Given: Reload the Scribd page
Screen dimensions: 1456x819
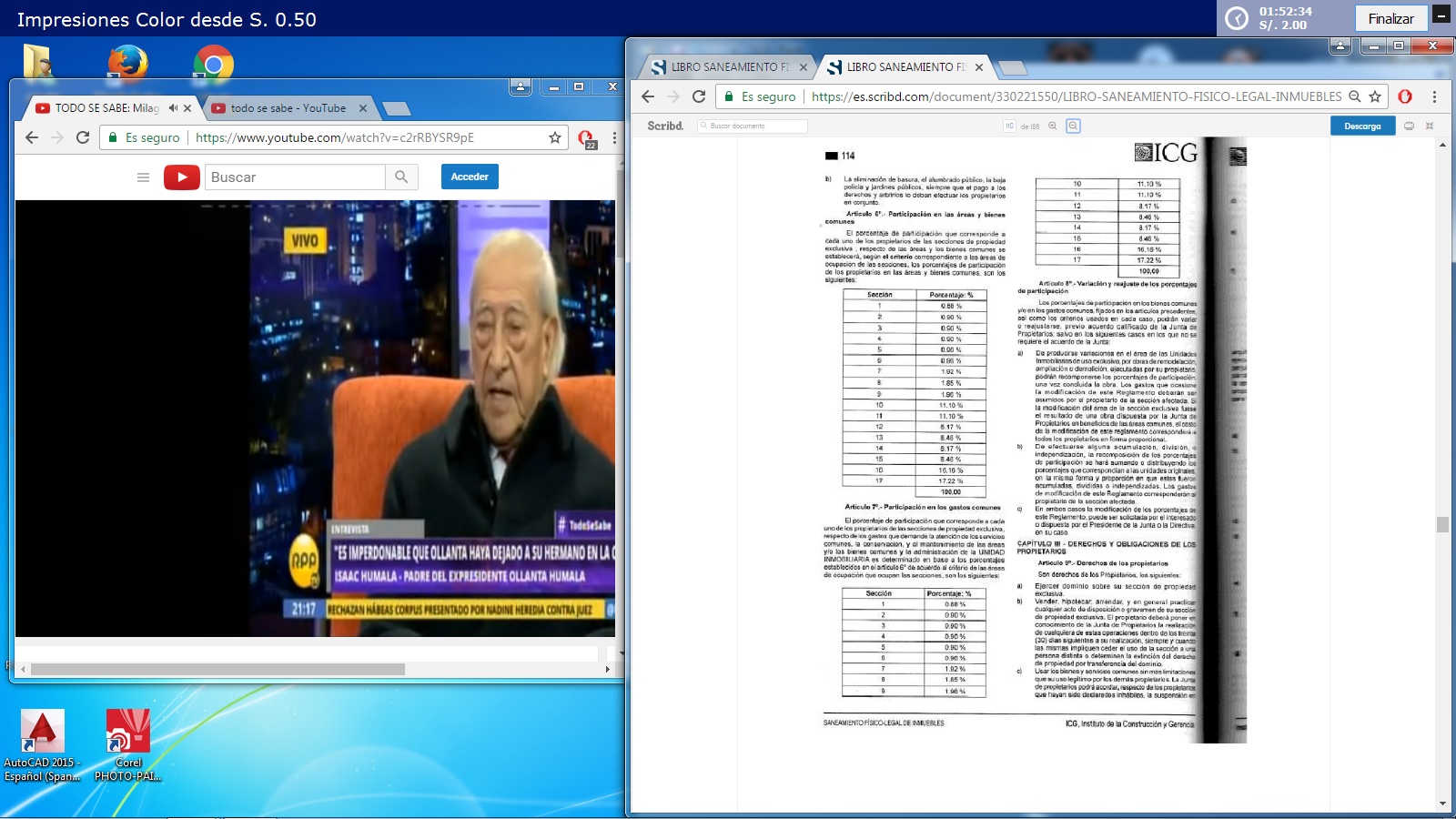Looking at the screenshot, I should click(x=699, y=96).
